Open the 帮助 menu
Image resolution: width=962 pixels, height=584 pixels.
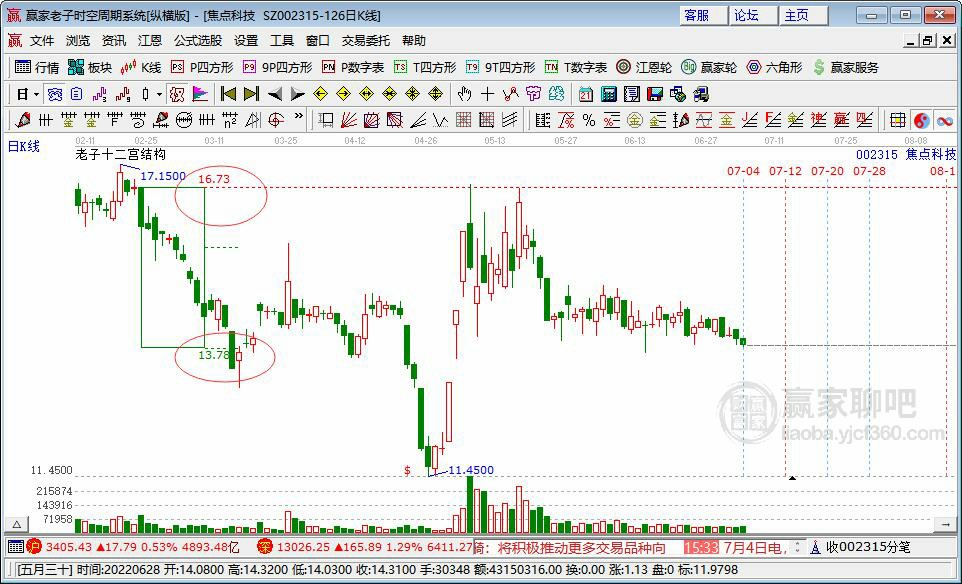(x=414, y=41)
